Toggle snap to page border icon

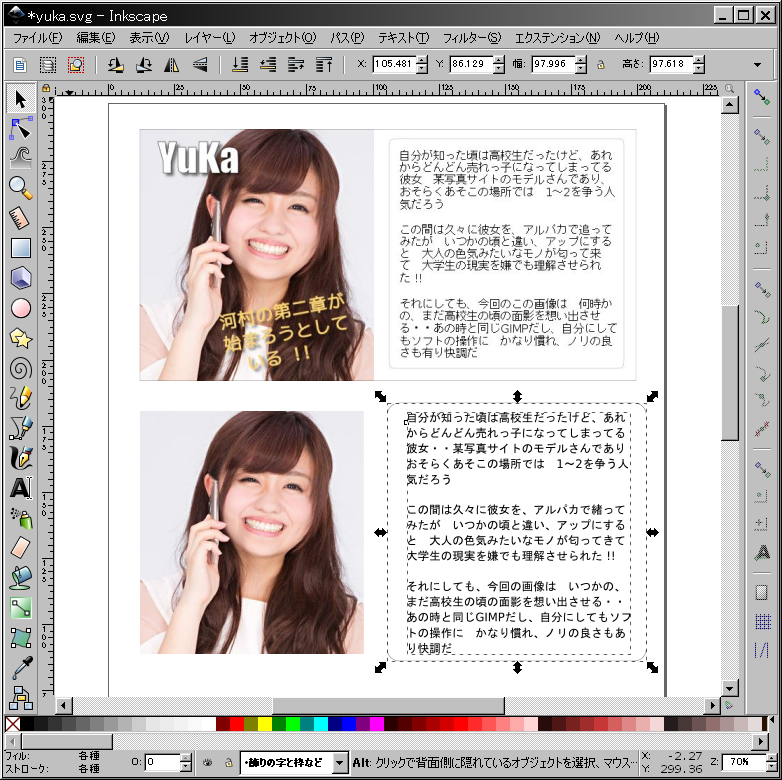[x=762, y=592]
